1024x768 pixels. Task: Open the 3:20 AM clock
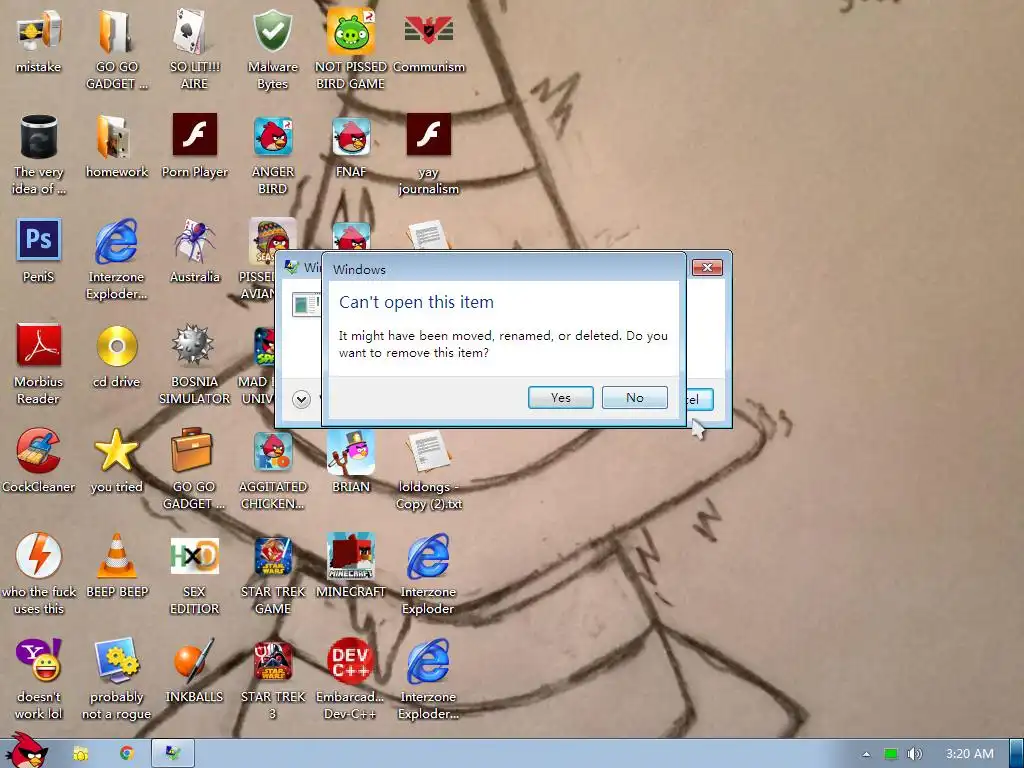(970, 754)
